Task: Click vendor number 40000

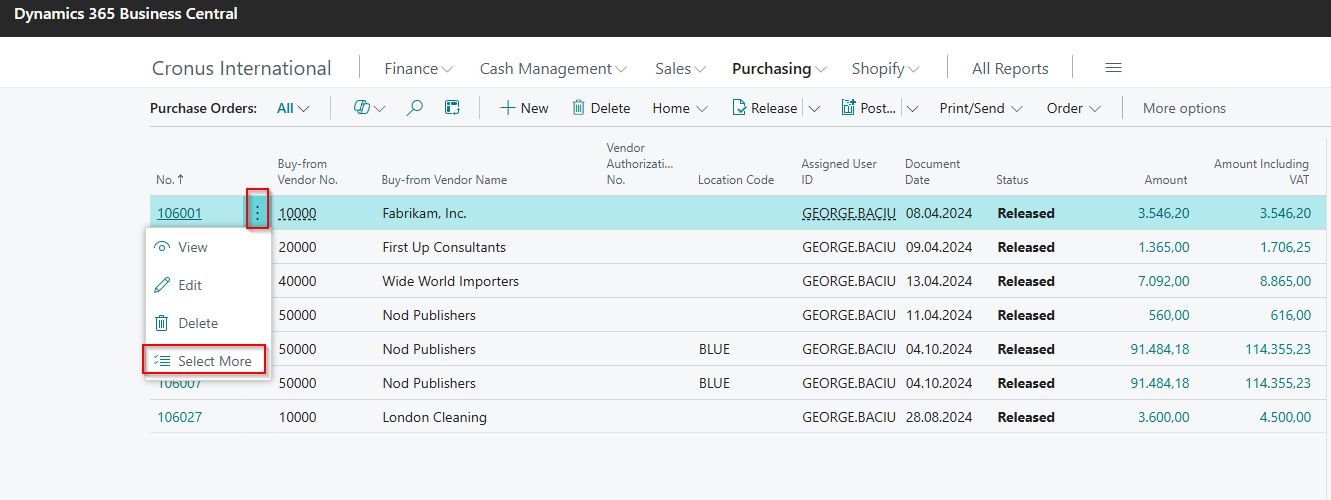Action: (x=297, y=281)
